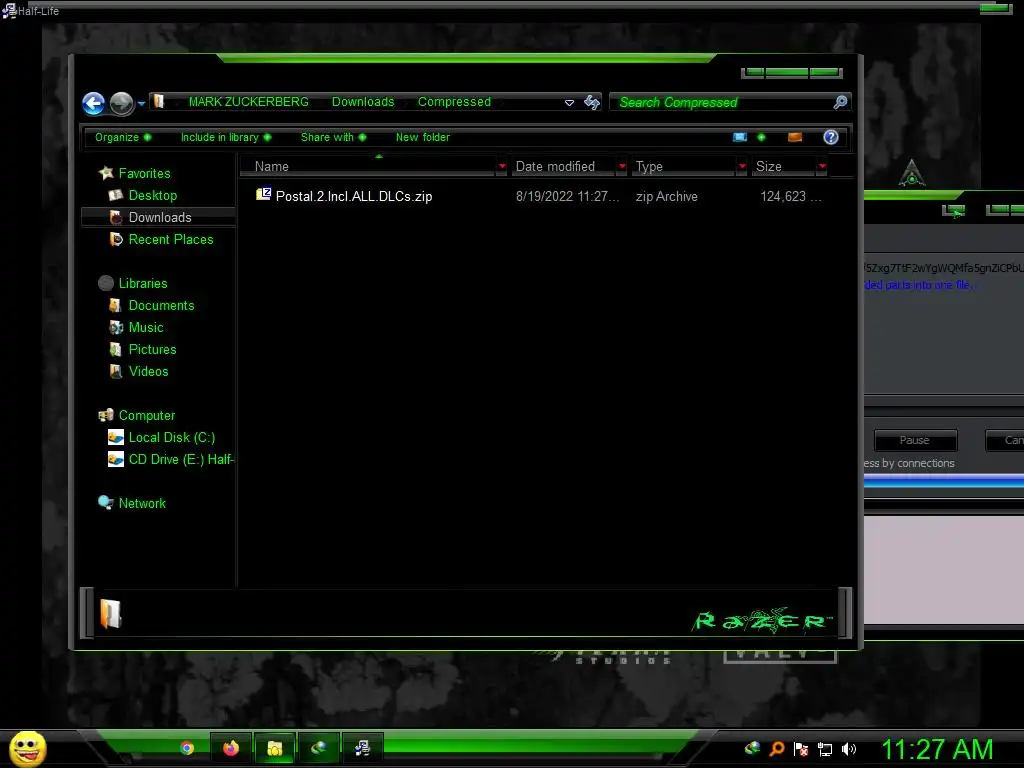The width and height of the screenshot is (1024, 768).
Task: Click the grey forward navigation arrow
Action: pos(121,103)
